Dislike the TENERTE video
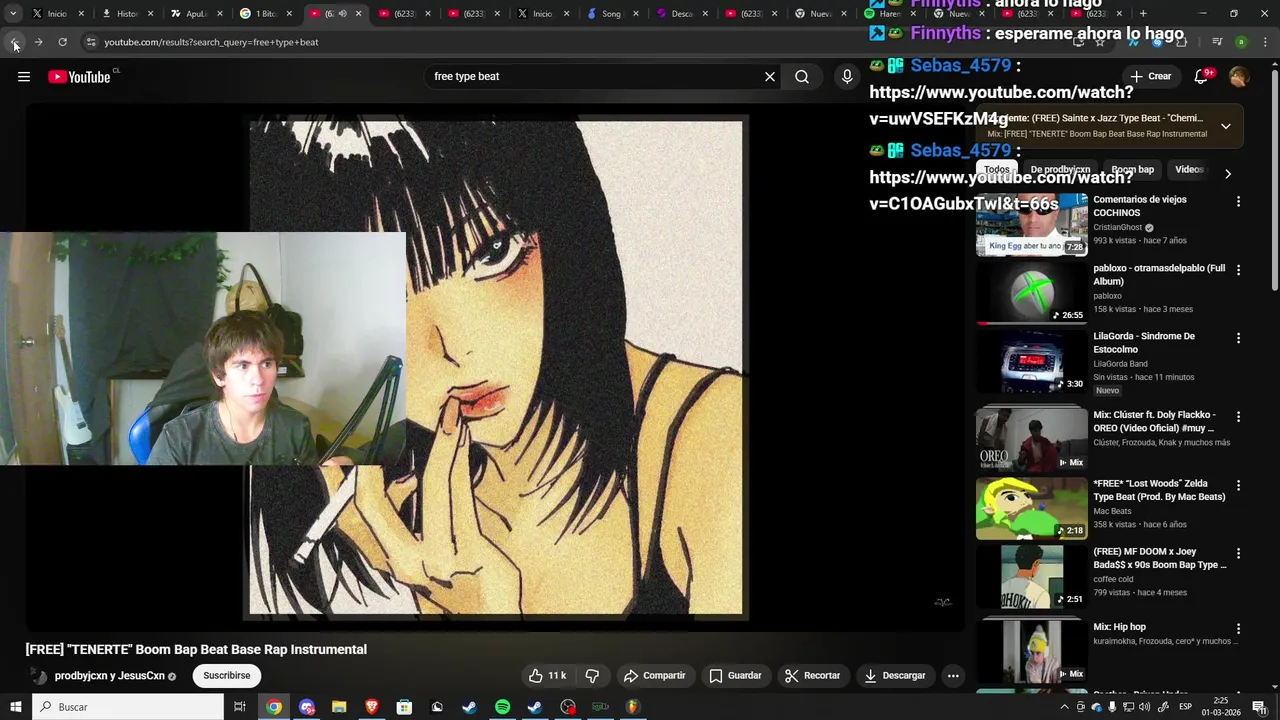1280x720 pixels. point(592,676)
